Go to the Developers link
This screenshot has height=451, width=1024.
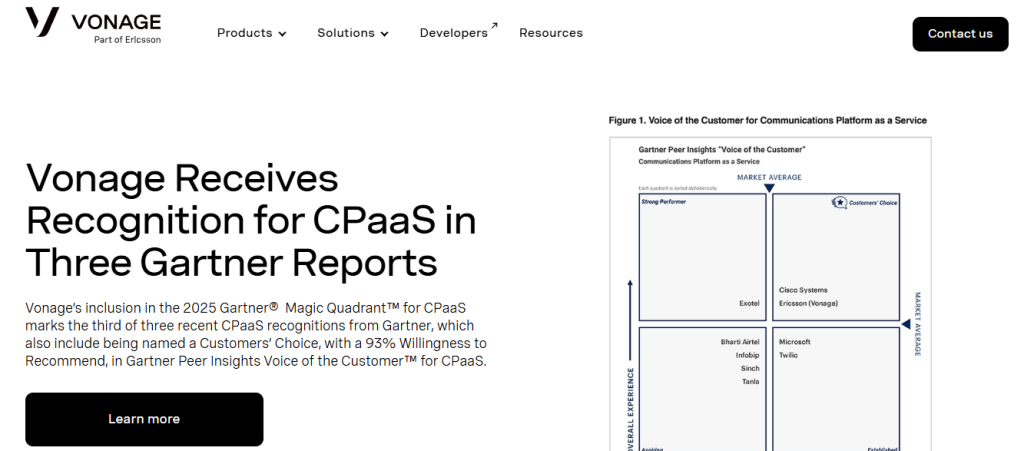click(x=453, y=33)
